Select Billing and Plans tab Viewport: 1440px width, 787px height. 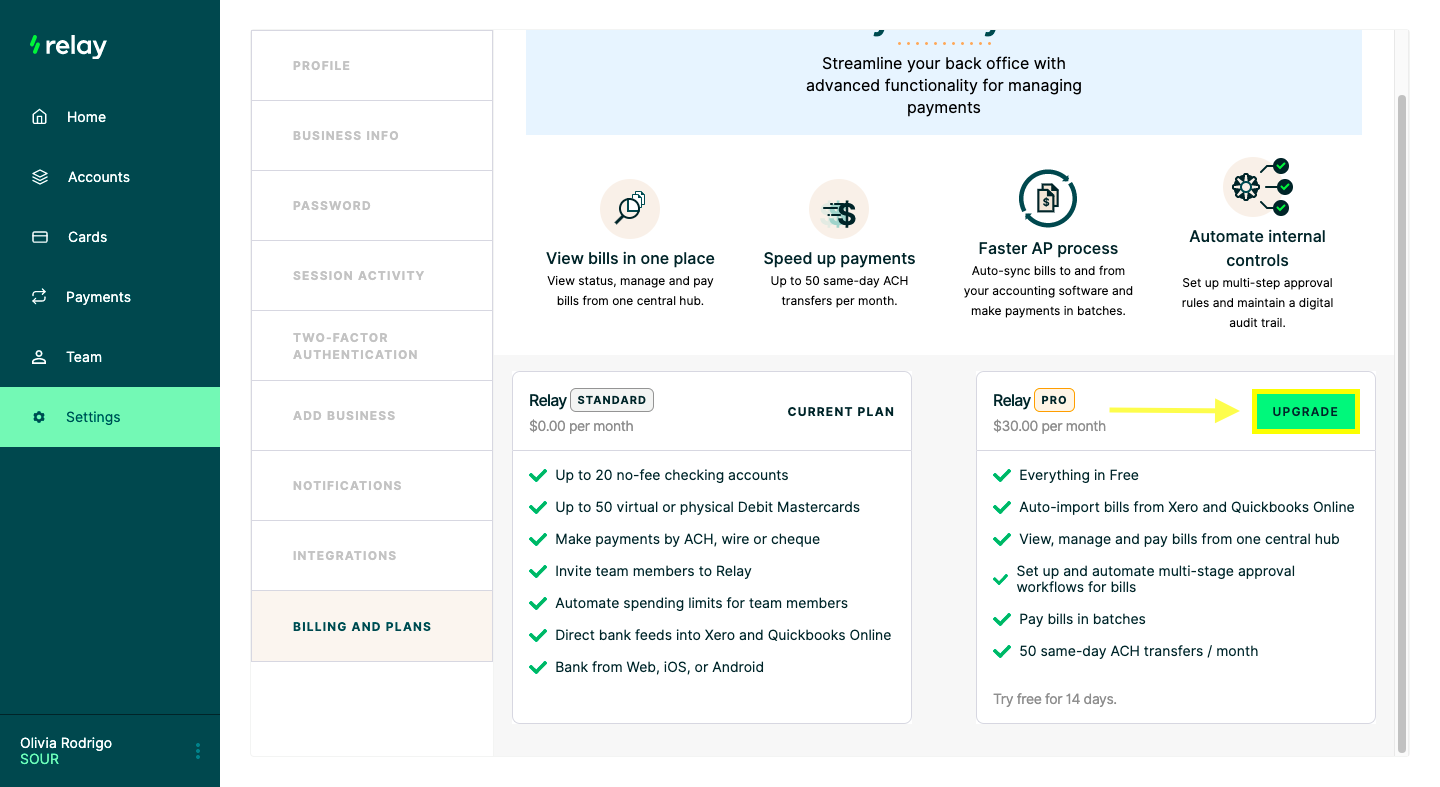tap(372, 626)
